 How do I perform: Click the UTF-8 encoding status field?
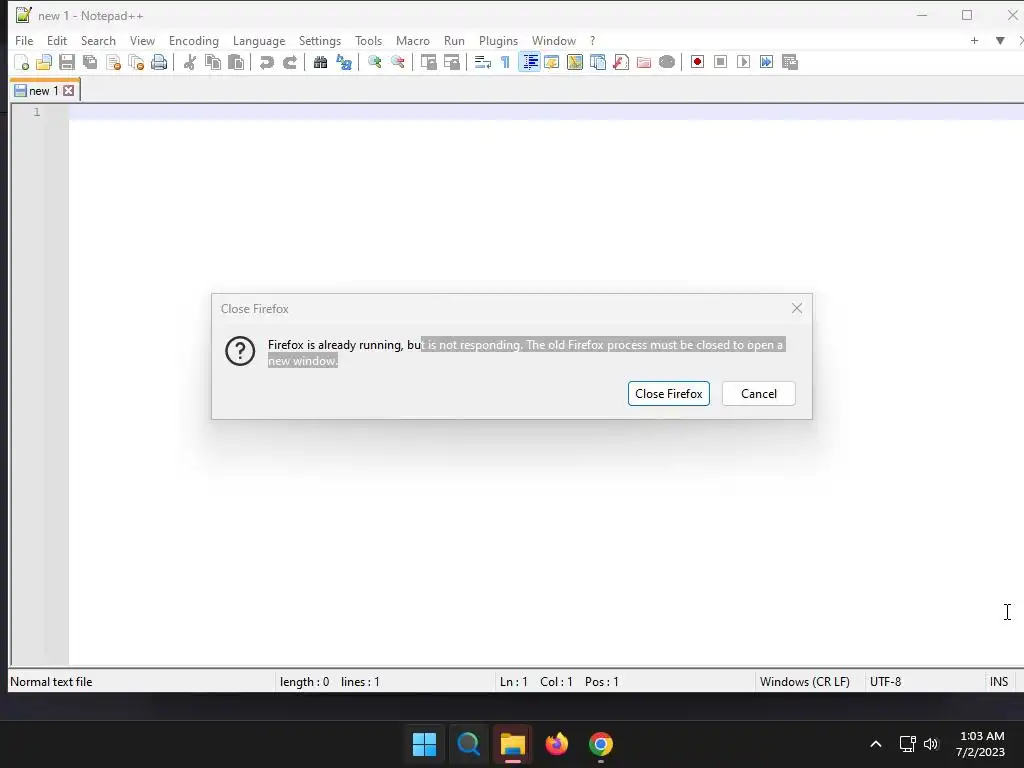click(x=923, y=682)
